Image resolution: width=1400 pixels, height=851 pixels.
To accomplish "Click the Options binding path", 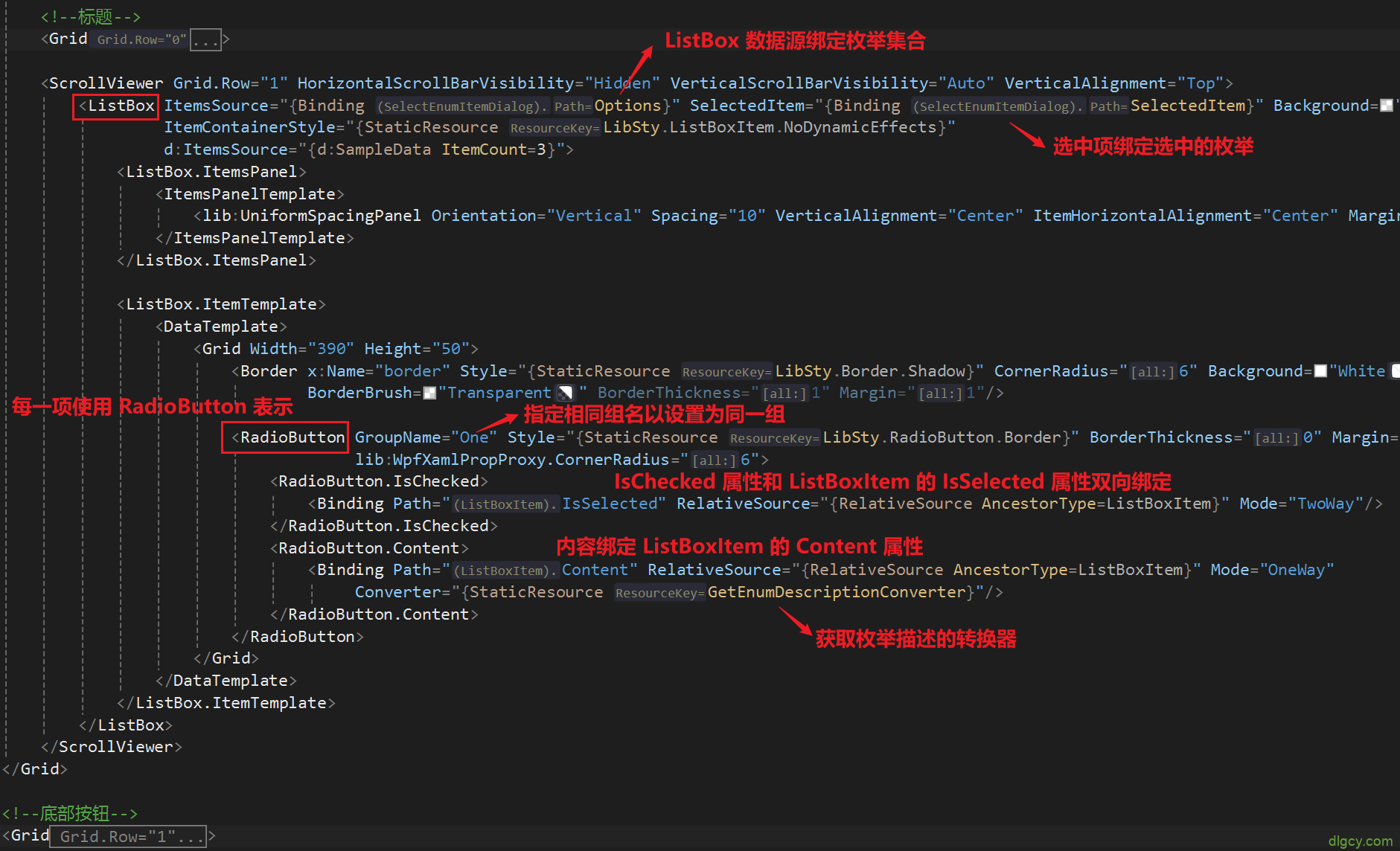I will pos(627,106).
